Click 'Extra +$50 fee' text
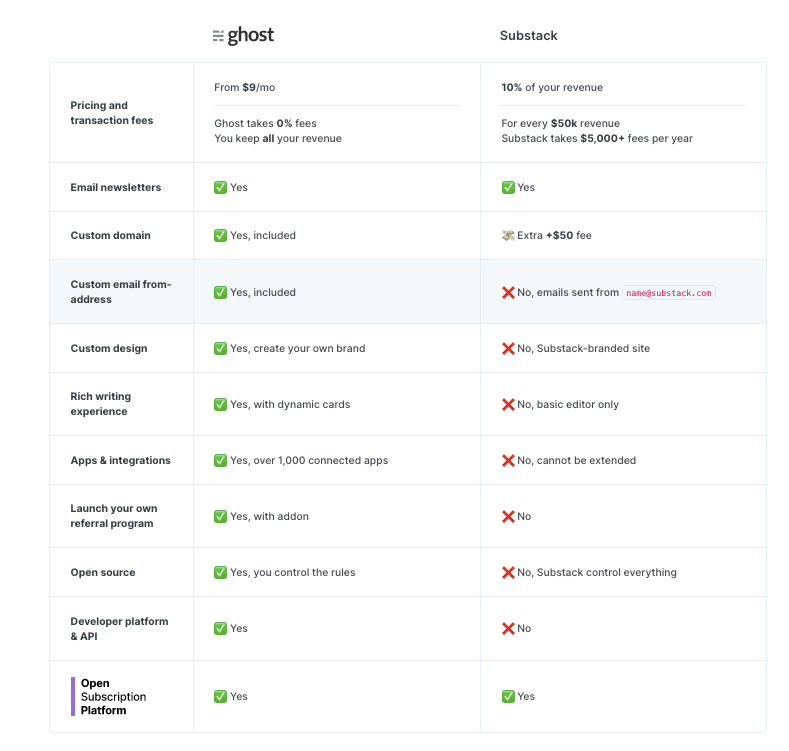 pos(554,235)
